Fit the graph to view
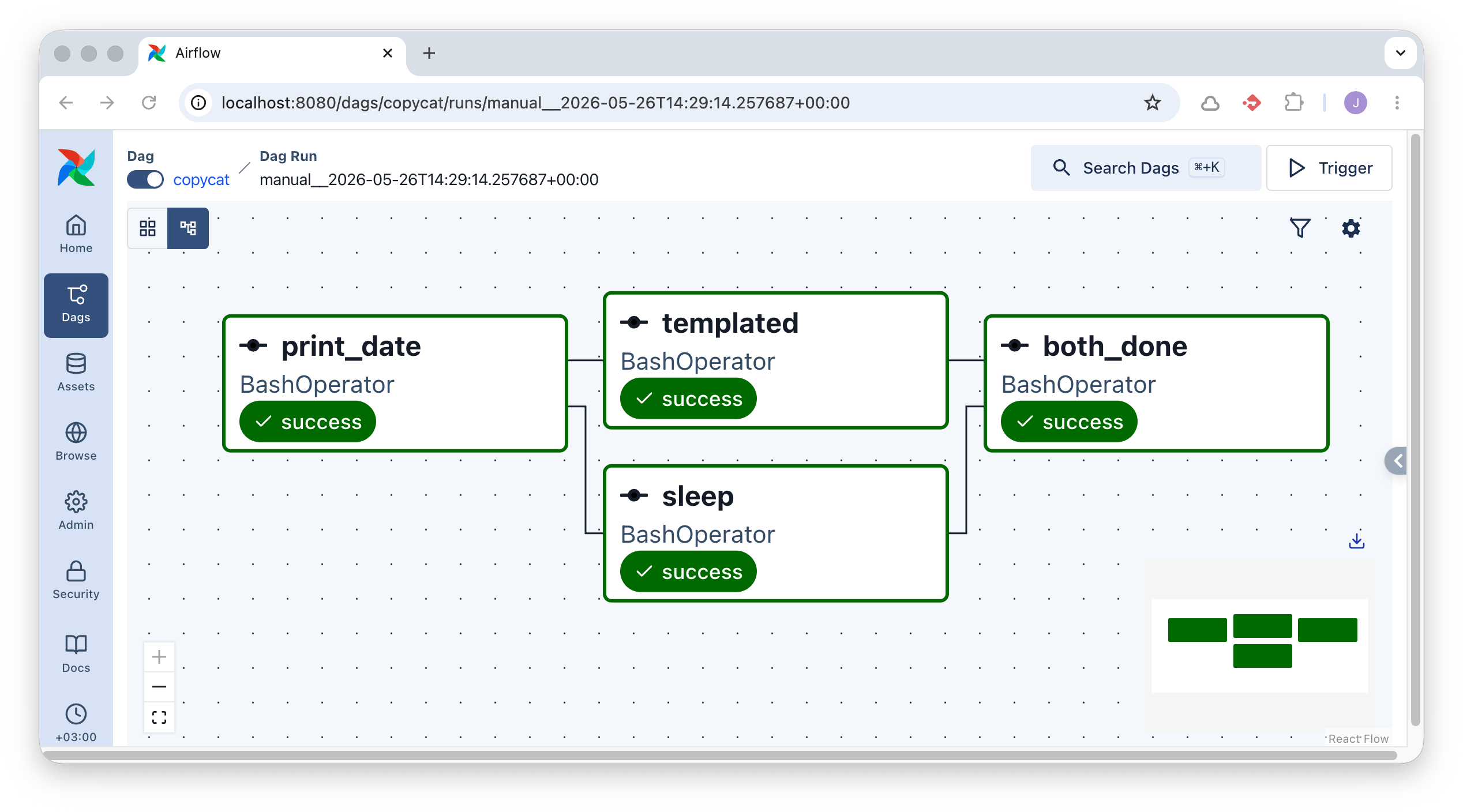The height and width of the screenshot is (812, 1463). [159, 717]
